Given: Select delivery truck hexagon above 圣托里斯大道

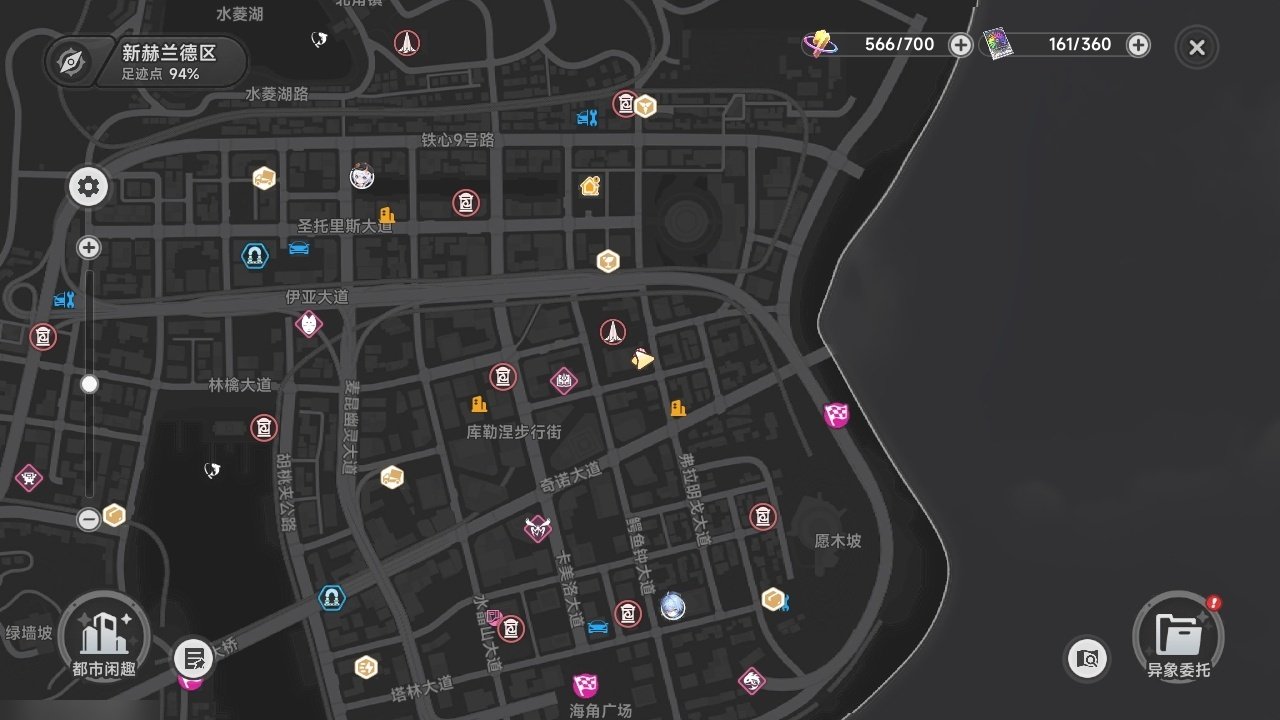Looking at the screenshot, I should pyautogui.click(x=264, y=178).
